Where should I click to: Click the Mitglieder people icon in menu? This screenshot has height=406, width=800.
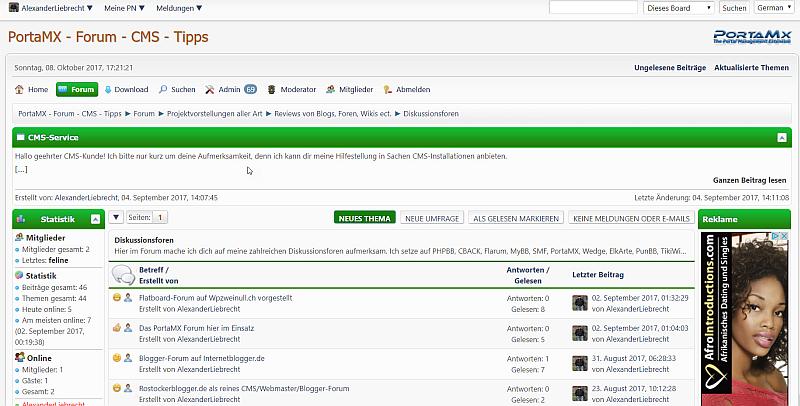pos(331,89)
